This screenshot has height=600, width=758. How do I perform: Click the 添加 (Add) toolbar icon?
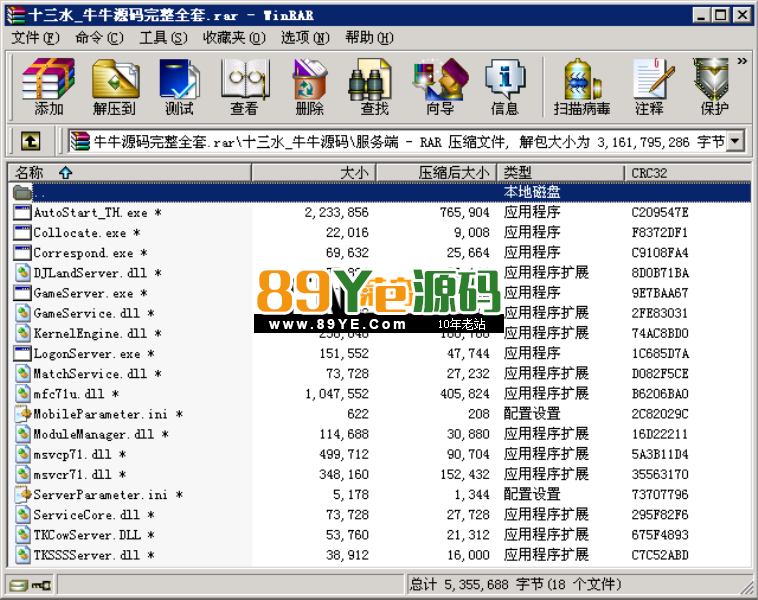pyautogui.click(x=48, y=87)
